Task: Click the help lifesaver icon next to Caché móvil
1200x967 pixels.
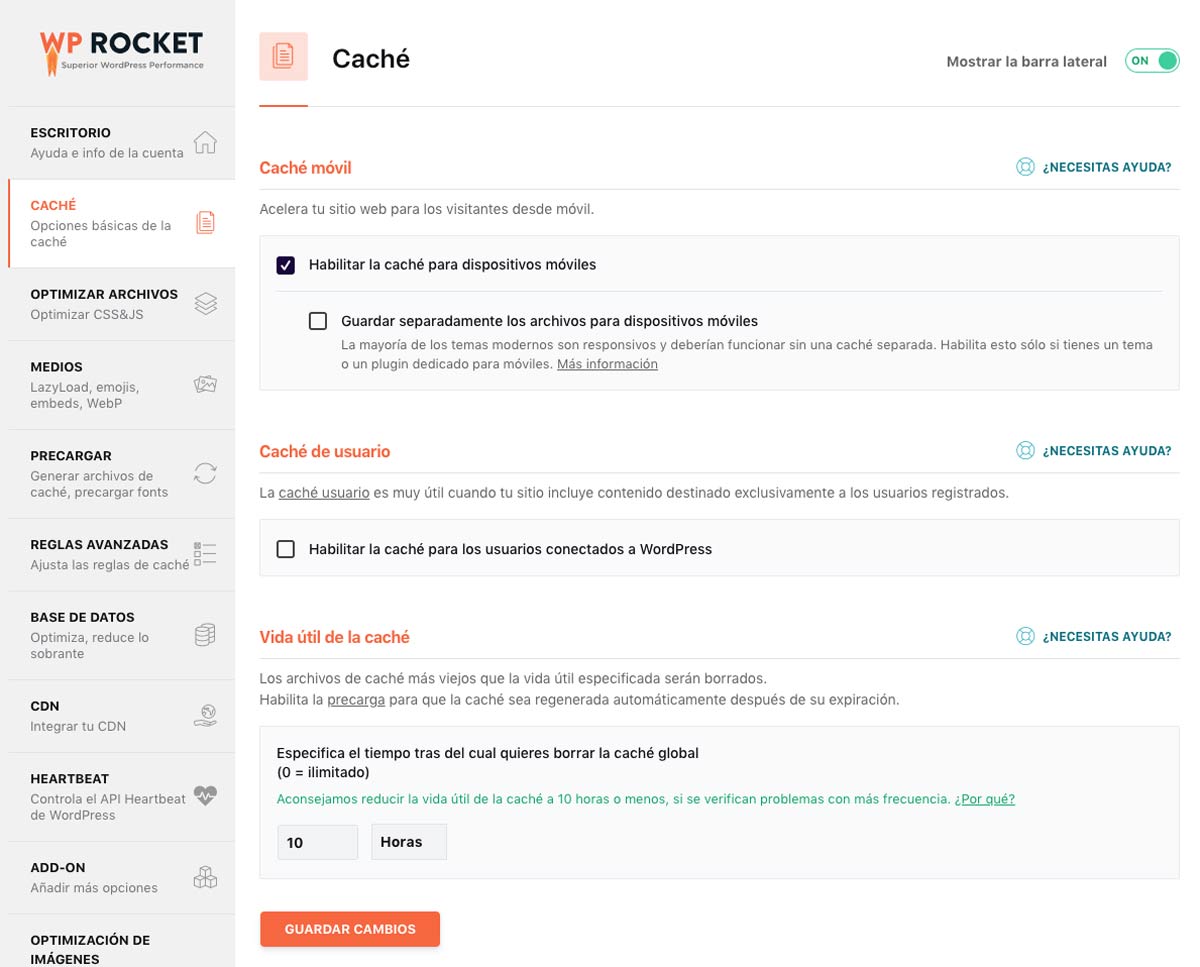Action: (1025, 167)
